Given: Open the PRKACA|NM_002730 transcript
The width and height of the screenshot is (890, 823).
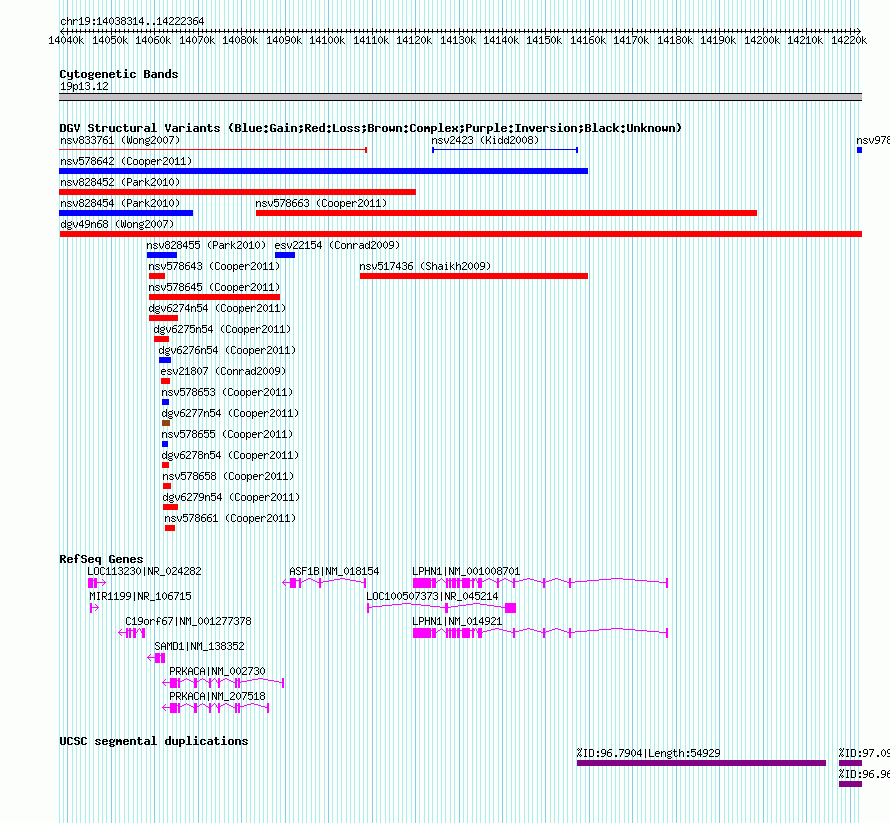Looking at the screenshot, I should click(223, 683).
